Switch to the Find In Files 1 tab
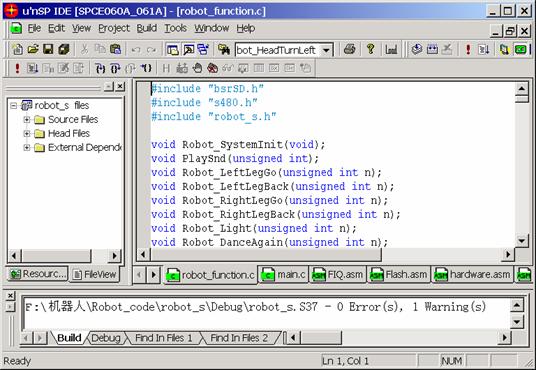The width and height of the screenshot is (536, 370). [163, 338]
